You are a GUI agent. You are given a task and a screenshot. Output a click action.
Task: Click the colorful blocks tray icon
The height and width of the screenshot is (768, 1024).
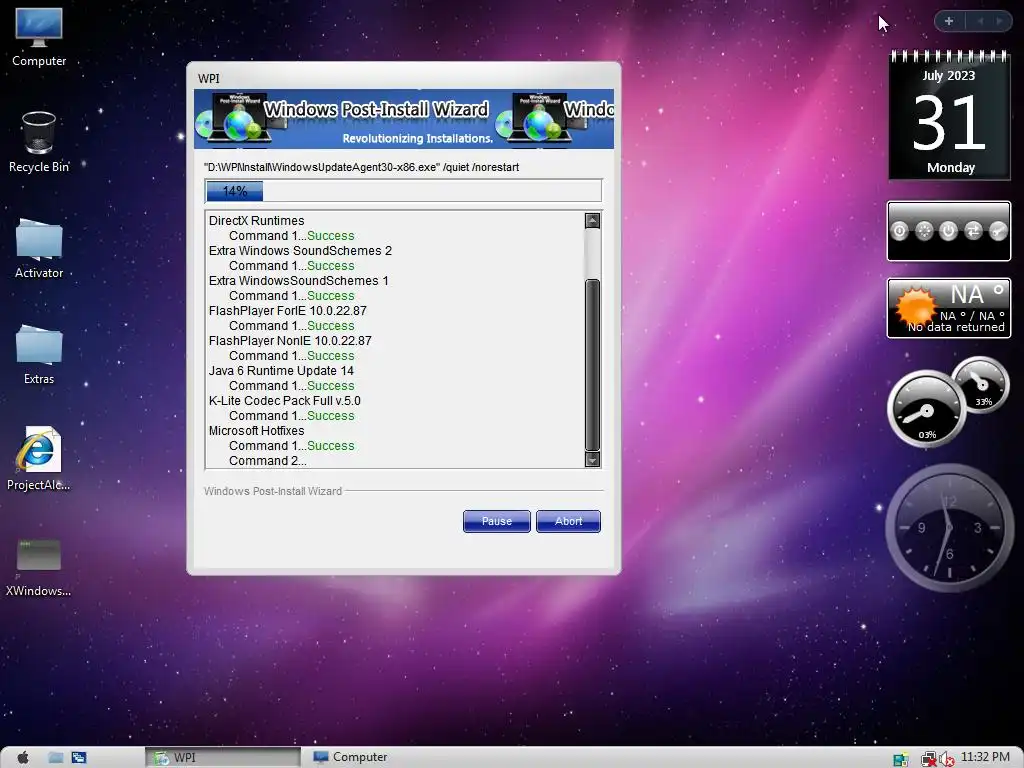click(901, 759)
